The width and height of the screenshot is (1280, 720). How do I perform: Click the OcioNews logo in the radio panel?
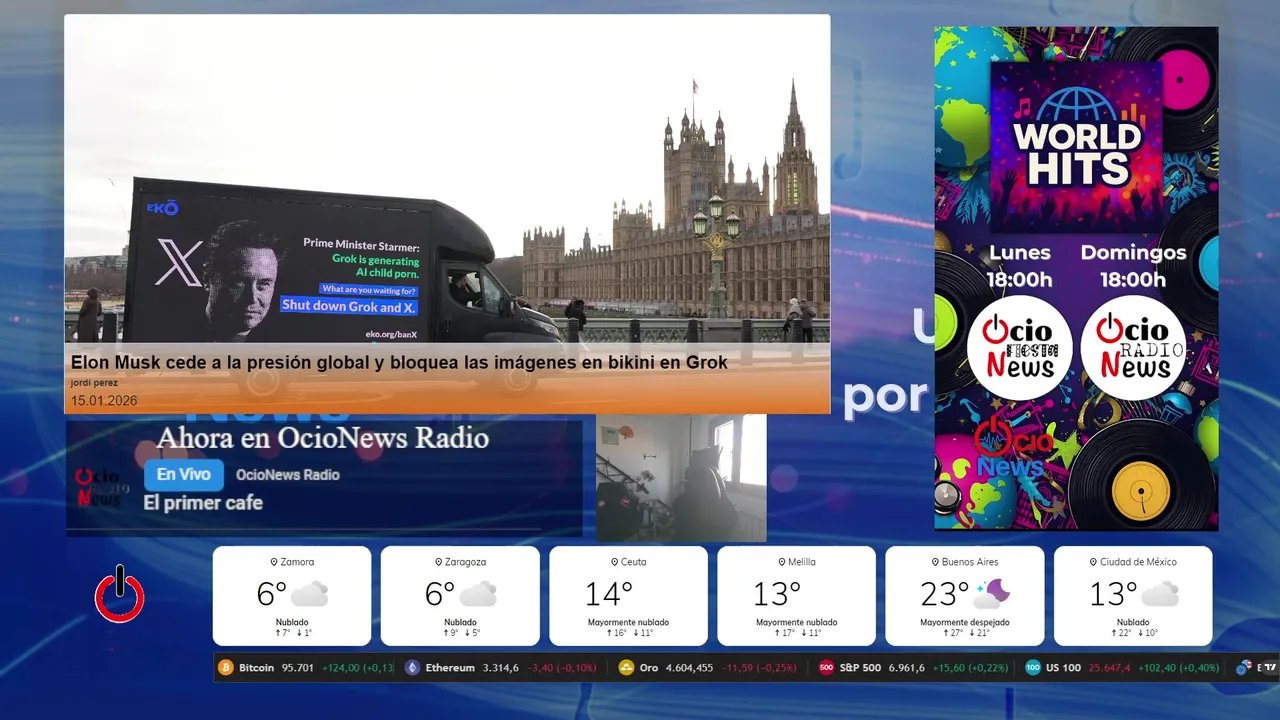pyautogui.click(x=102, y=486)
